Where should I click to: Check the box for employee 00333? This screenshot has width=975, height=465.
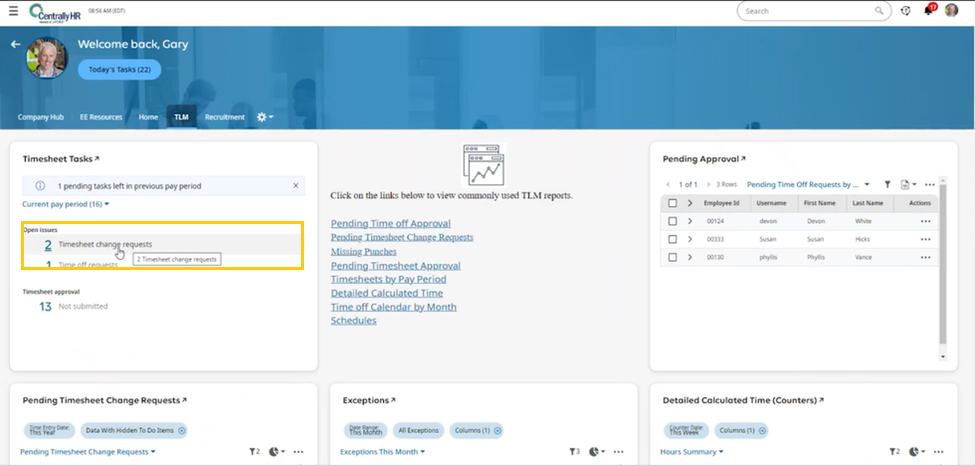(672, 239)
